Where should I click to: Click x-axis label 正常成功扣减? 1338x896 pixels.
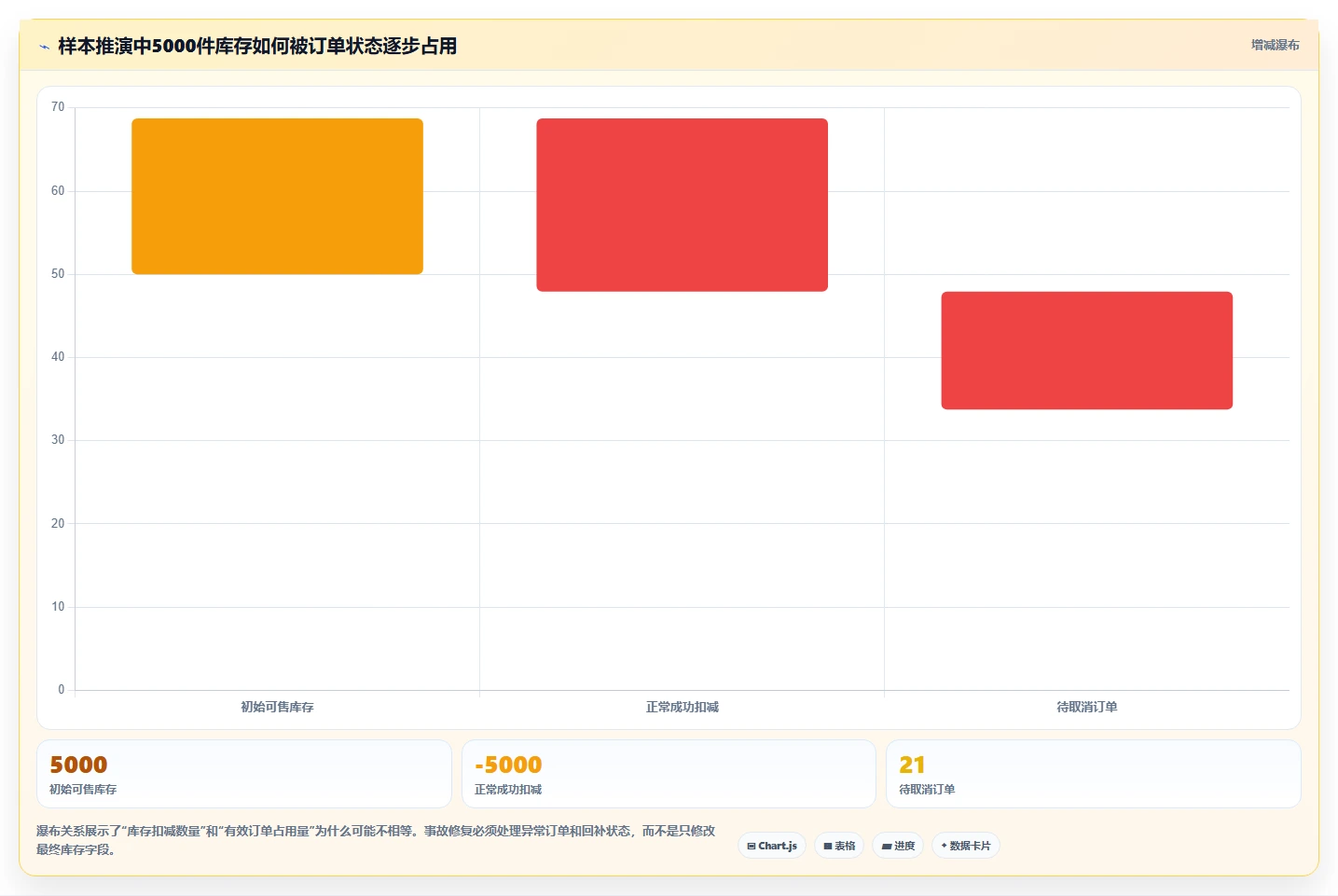pyautogui.click(x=682, y=707)
